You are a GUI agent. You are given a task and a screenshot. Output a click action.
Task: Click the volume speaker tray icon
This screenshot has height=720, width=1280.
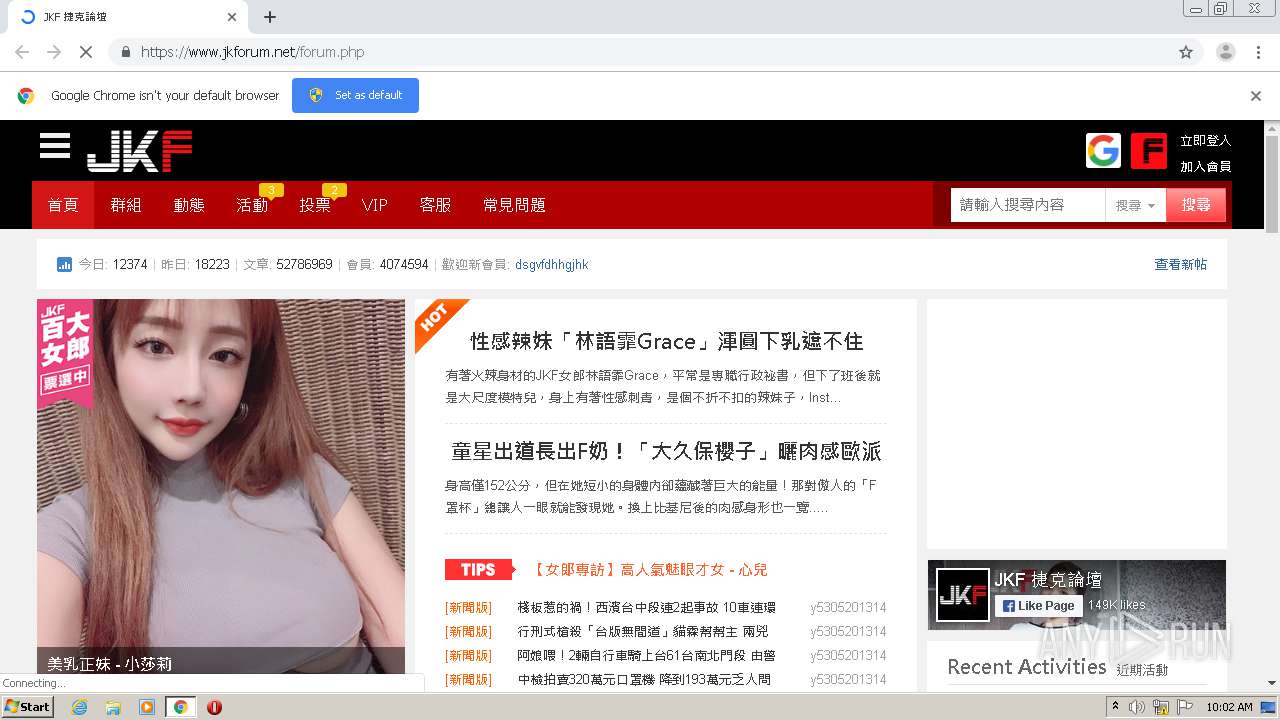(x=1137, y=707)
